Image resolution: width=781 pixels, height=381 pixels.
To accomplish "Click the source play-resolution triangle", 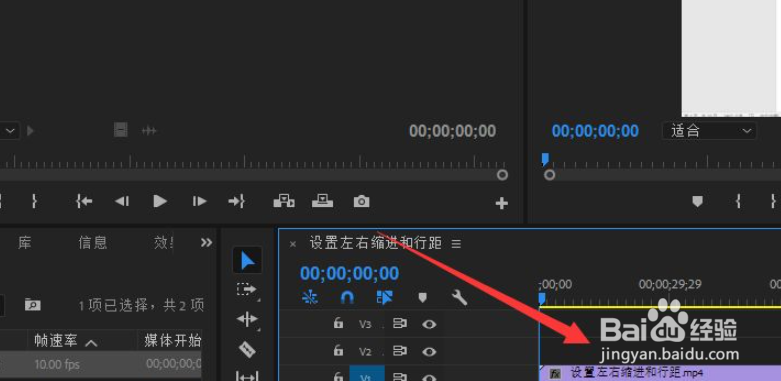I will 30,131.
